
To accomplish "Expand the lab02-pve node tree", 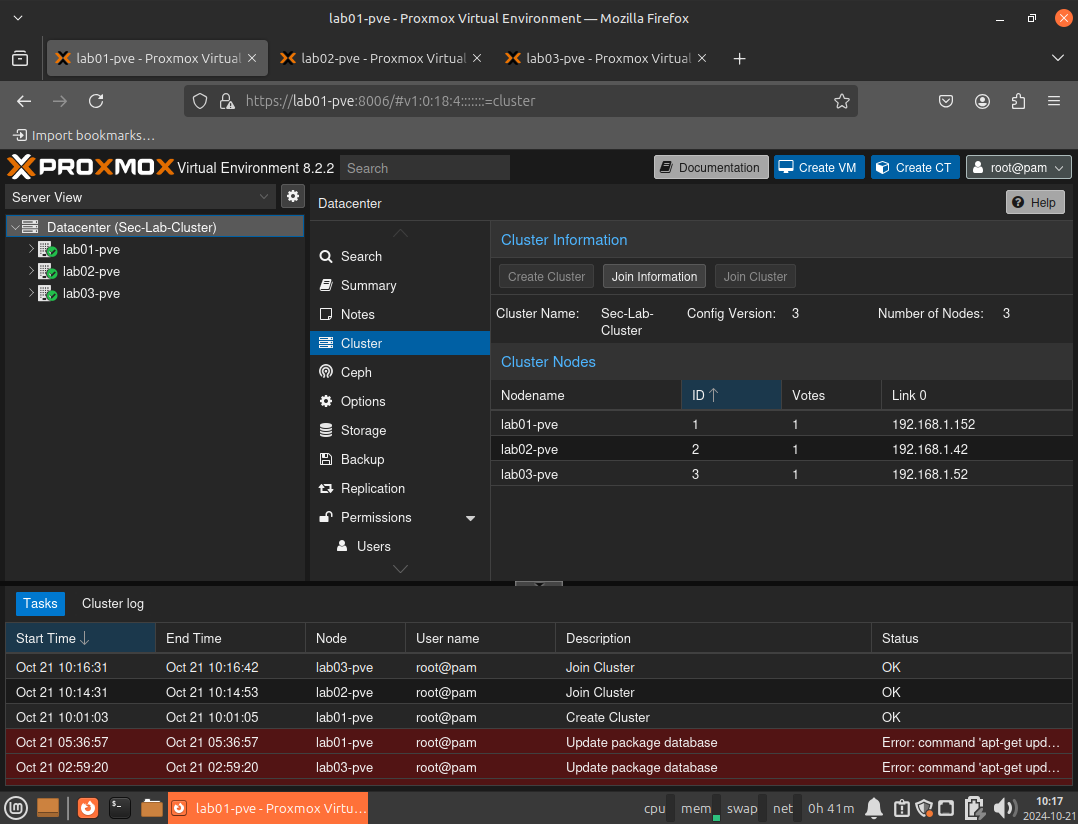I will (31, 271).
